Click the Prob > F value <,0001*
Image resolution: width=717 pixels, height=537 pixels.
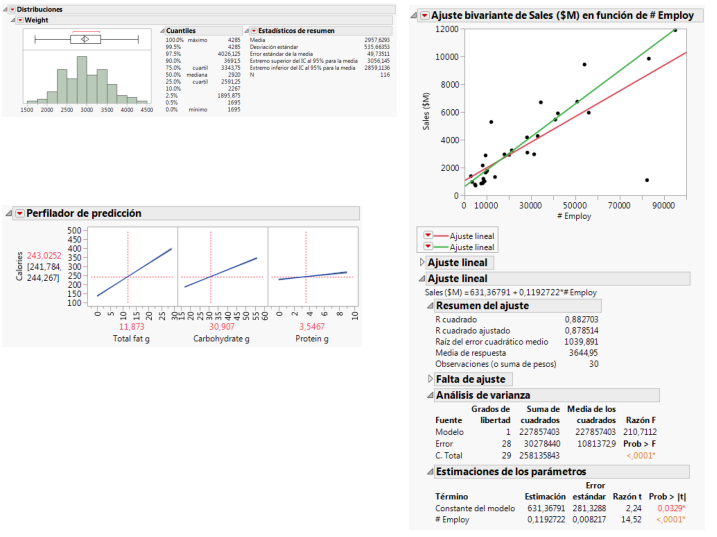[641, 456]
